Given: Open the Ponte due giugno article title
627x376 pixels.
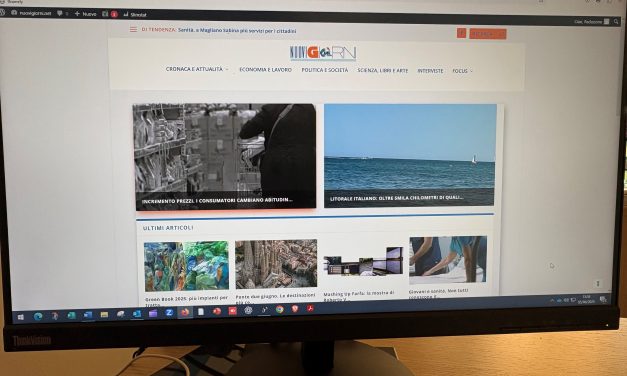Looking at the screenshot, I should click(x=276, y=298).
